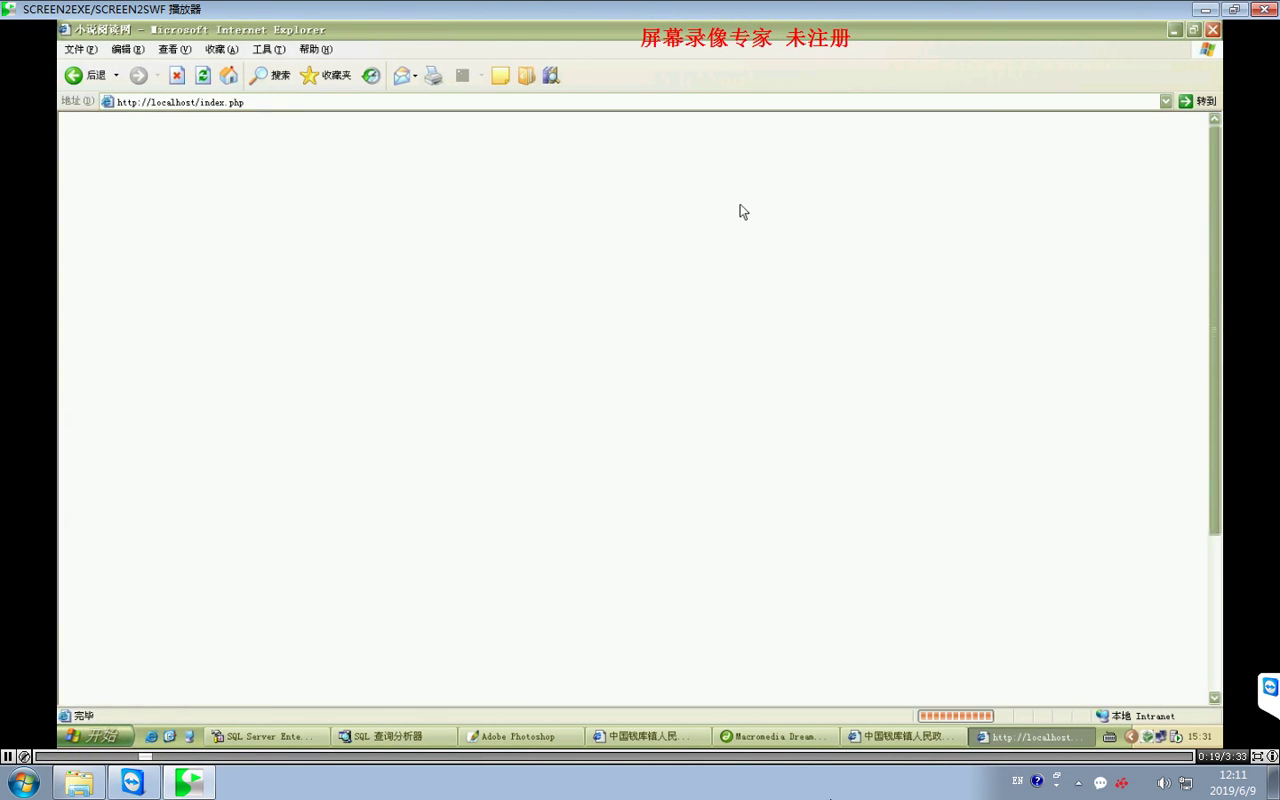
Task: Click the EN language indicator in tray
Action: tap(1018, 781)
